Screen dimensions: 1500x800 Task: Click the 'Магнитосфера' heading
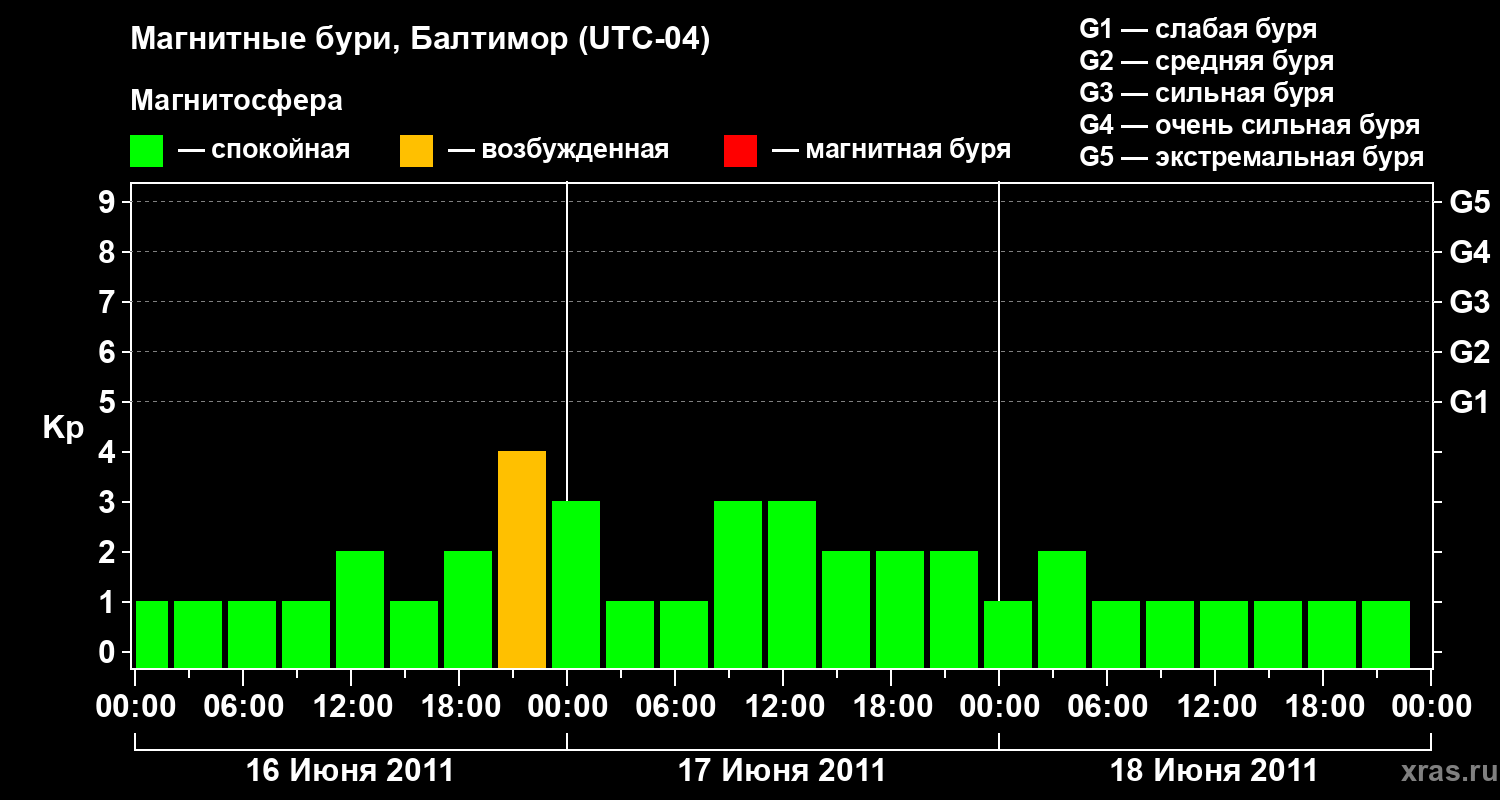point(237,101)
